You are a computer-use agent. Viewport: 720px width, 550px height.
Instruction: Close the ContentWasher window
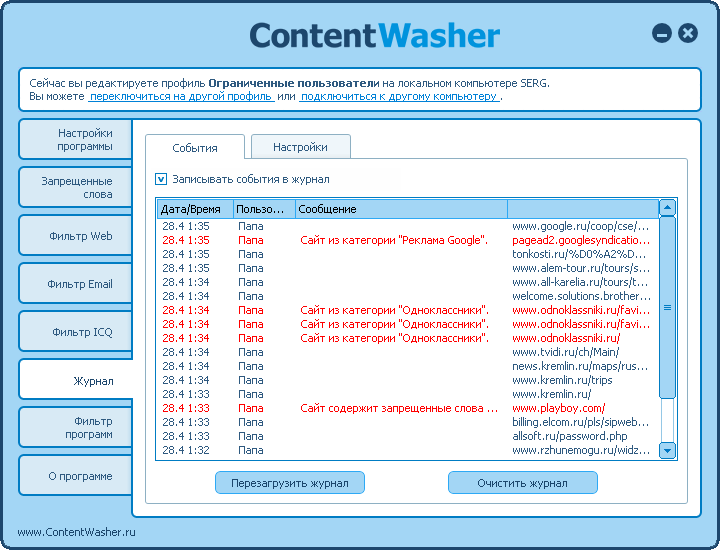click(688, 34)
